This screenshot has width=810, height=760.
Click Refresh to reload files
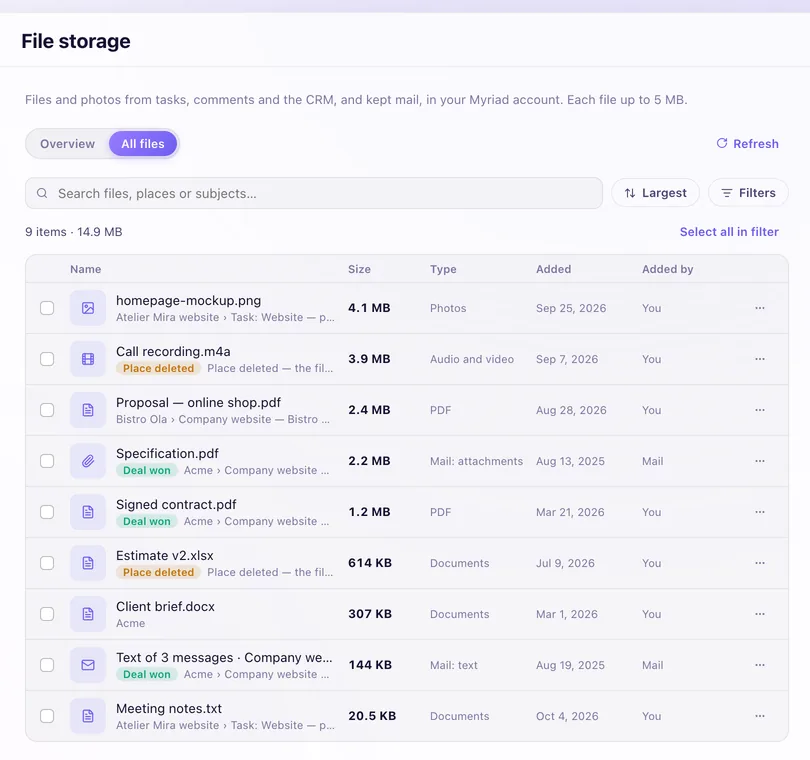tap(747, 144)
